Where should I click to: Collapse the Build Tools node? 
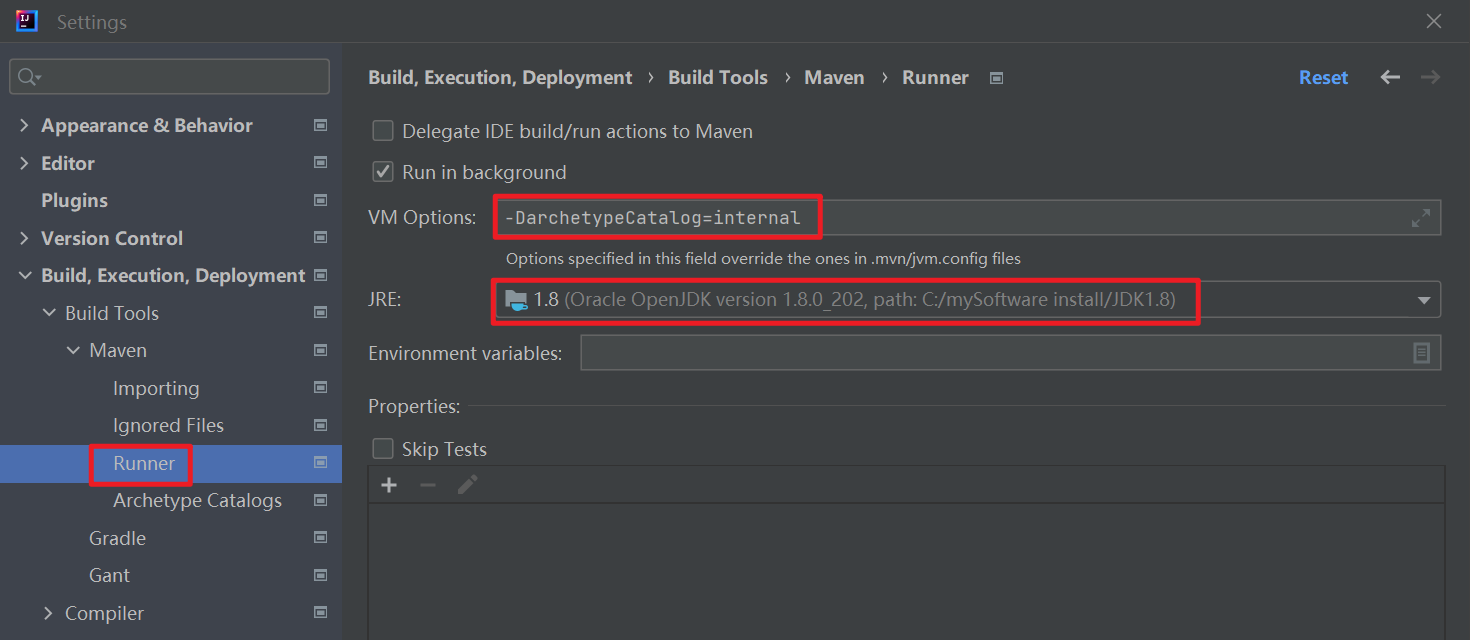(48, 313)
